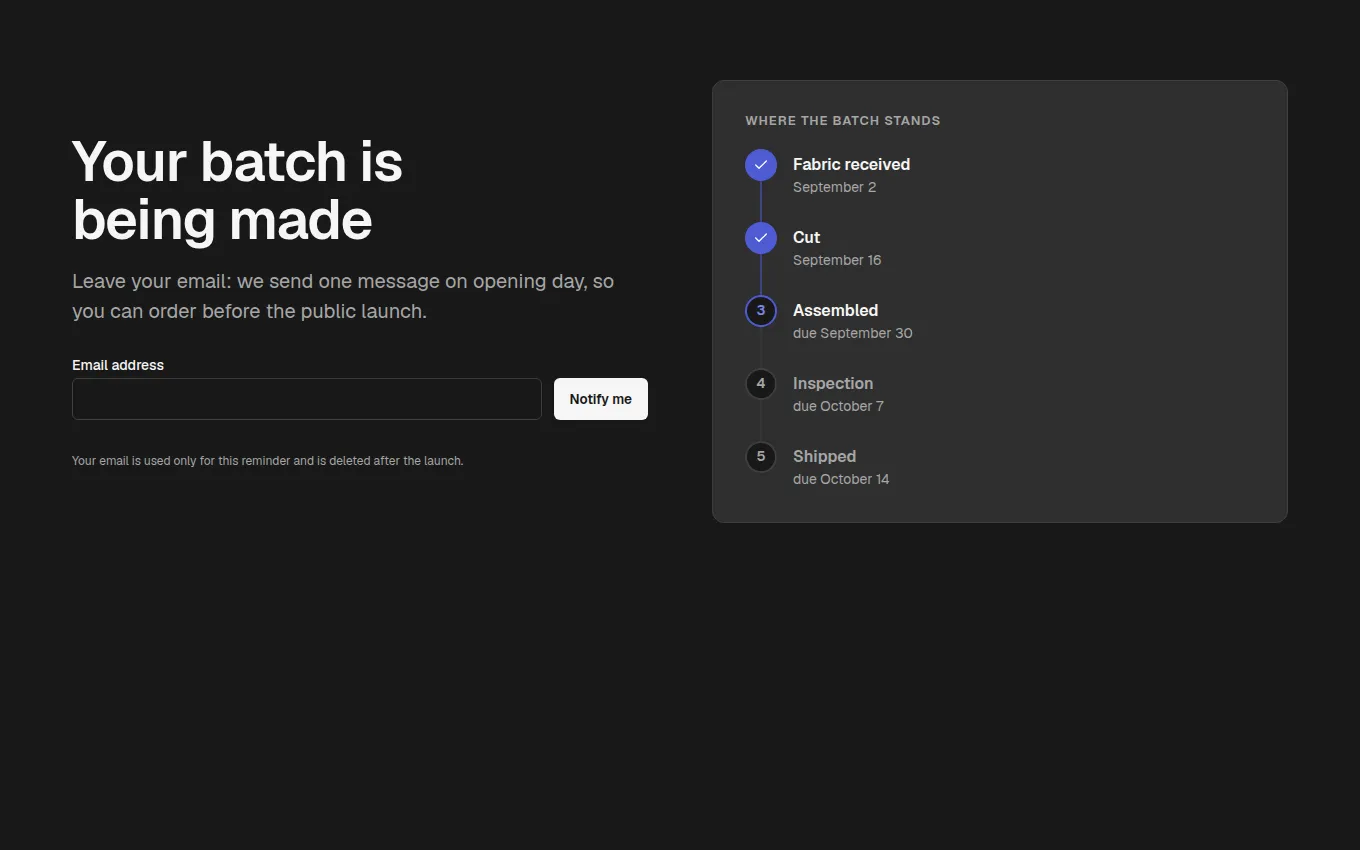Click the 'due September 30' text
The width and height of the screenshot is (1360, 850).
852,333
